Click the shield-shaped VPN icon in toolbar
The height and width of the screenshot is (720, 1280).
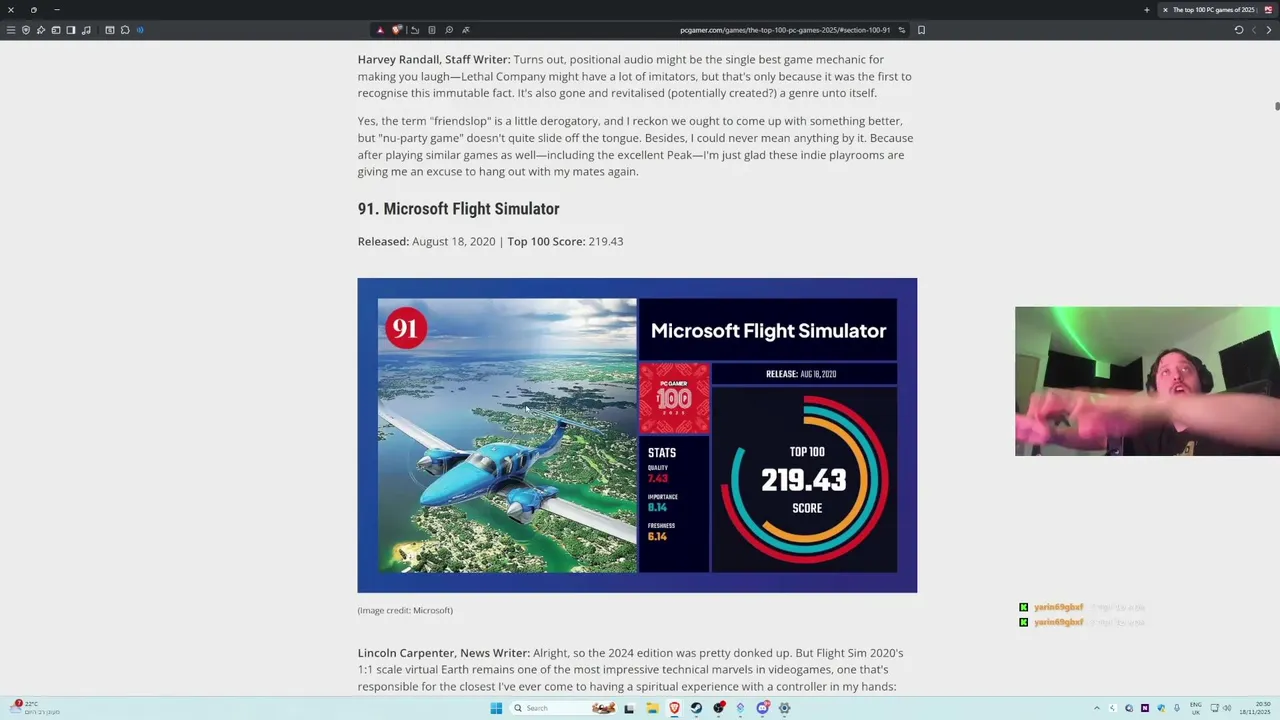[x=26, y=30]
